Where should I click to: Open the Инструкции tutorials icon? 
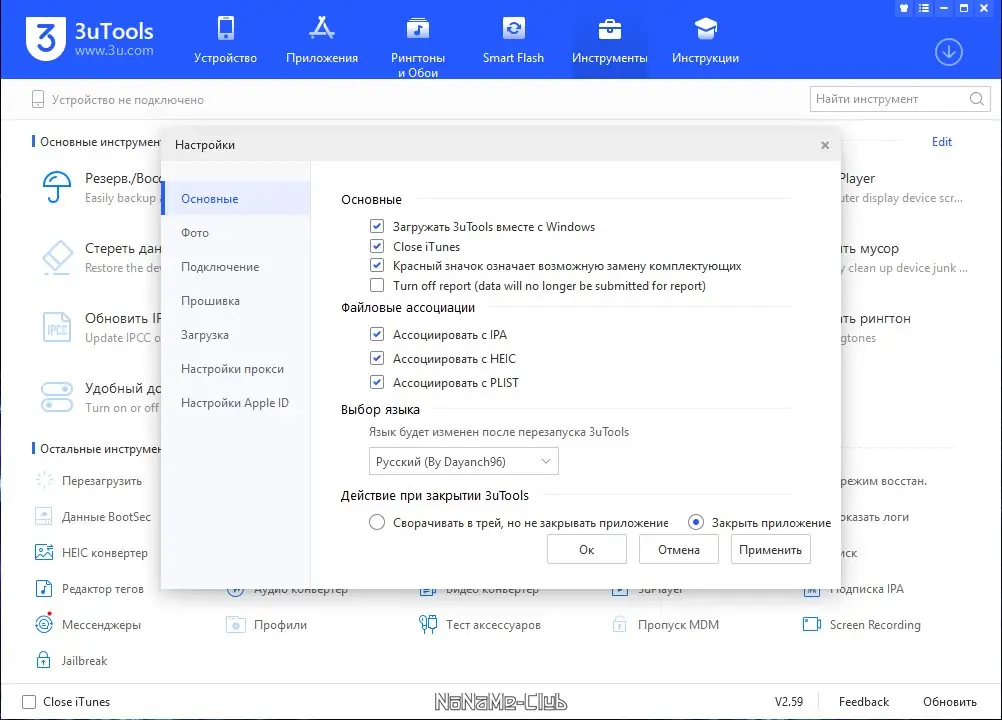[705, 29]
